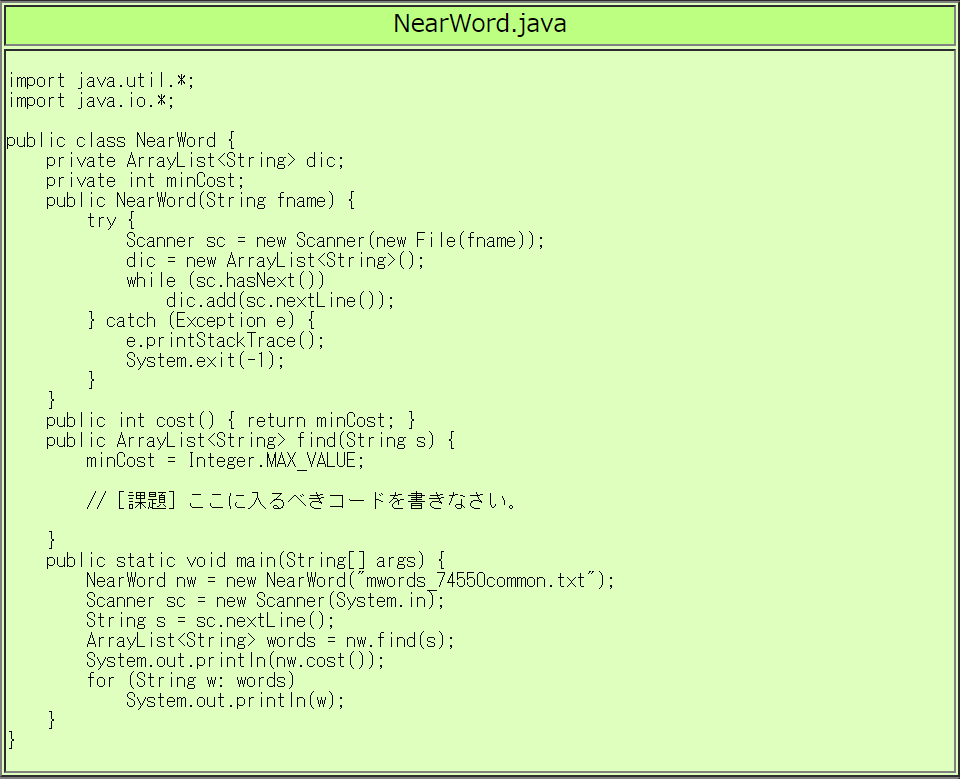Click the catch (Exception e) line
The width and height of the screenshot is (961, 779).
200,321
